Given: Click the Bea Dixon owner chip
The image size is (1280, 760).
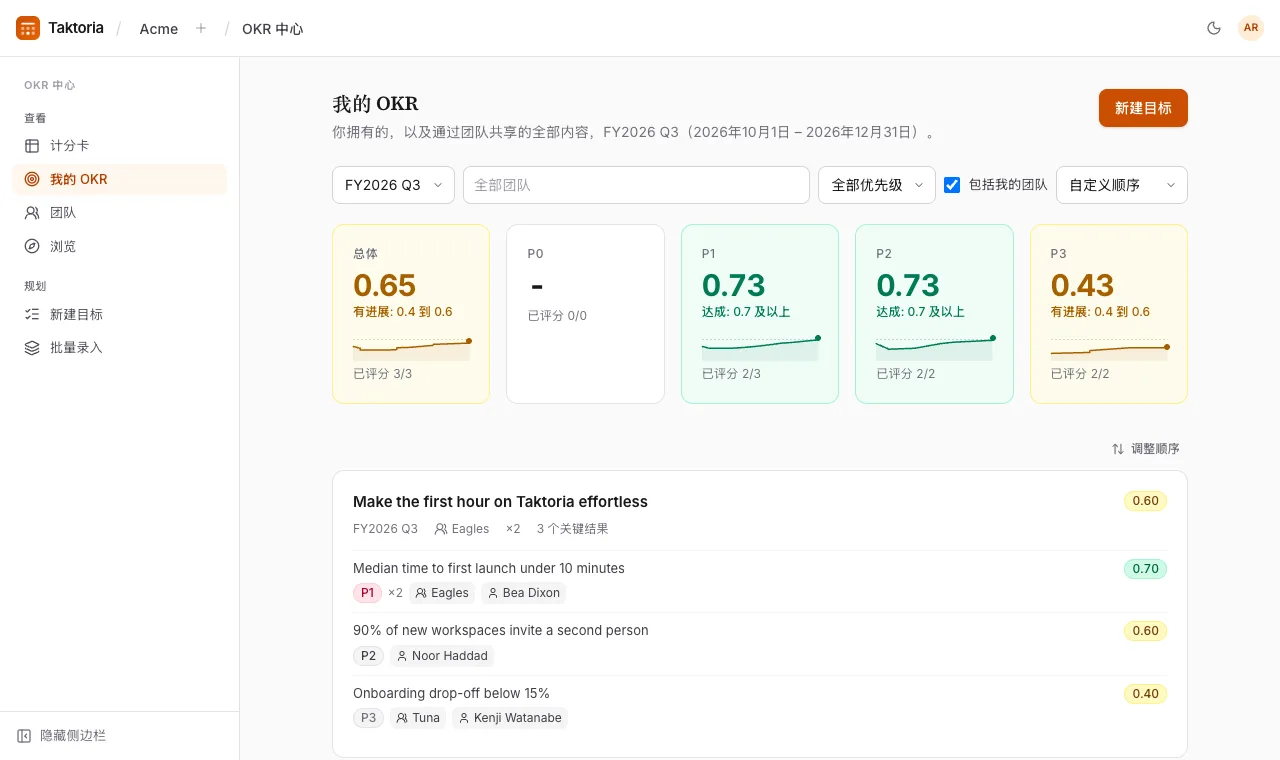Looking at the screenshot, I should pos(523,593).
